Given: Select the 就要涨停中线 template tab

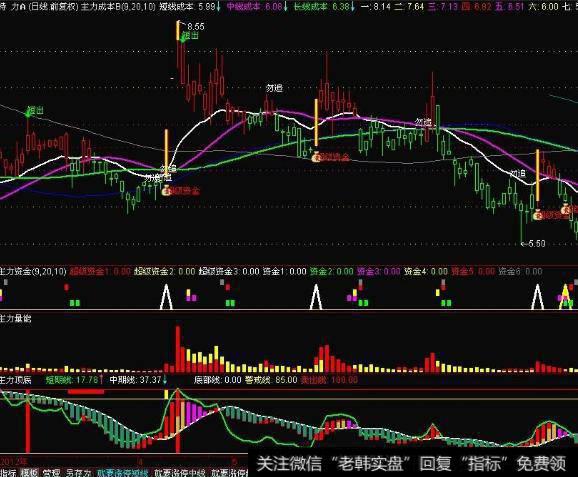Looking at the screenshot, I should [180, 473].
